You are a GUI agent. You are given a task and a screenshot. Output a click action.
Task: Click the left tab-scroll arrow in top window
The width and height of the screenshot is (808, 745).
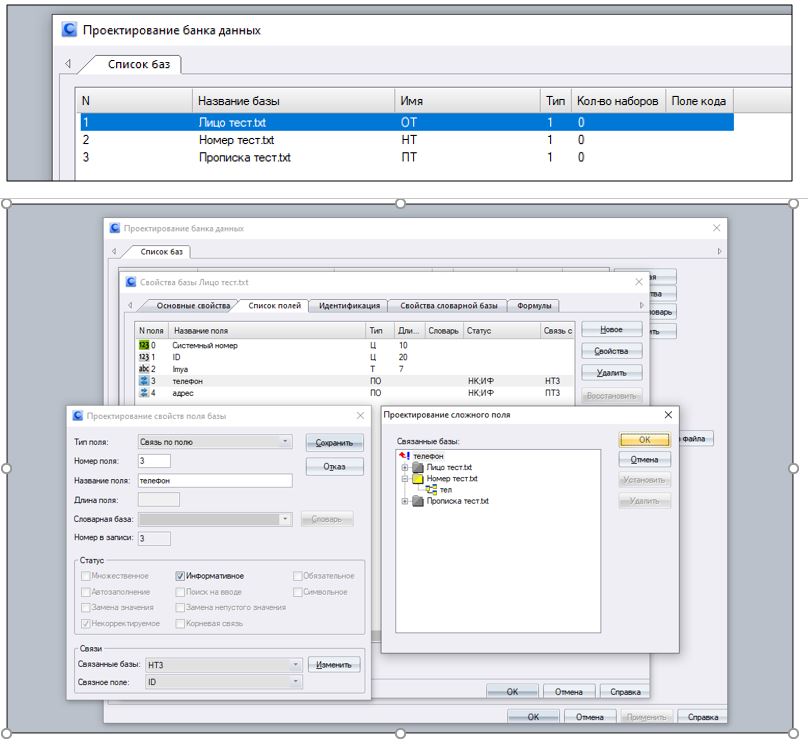coord(68,64)
